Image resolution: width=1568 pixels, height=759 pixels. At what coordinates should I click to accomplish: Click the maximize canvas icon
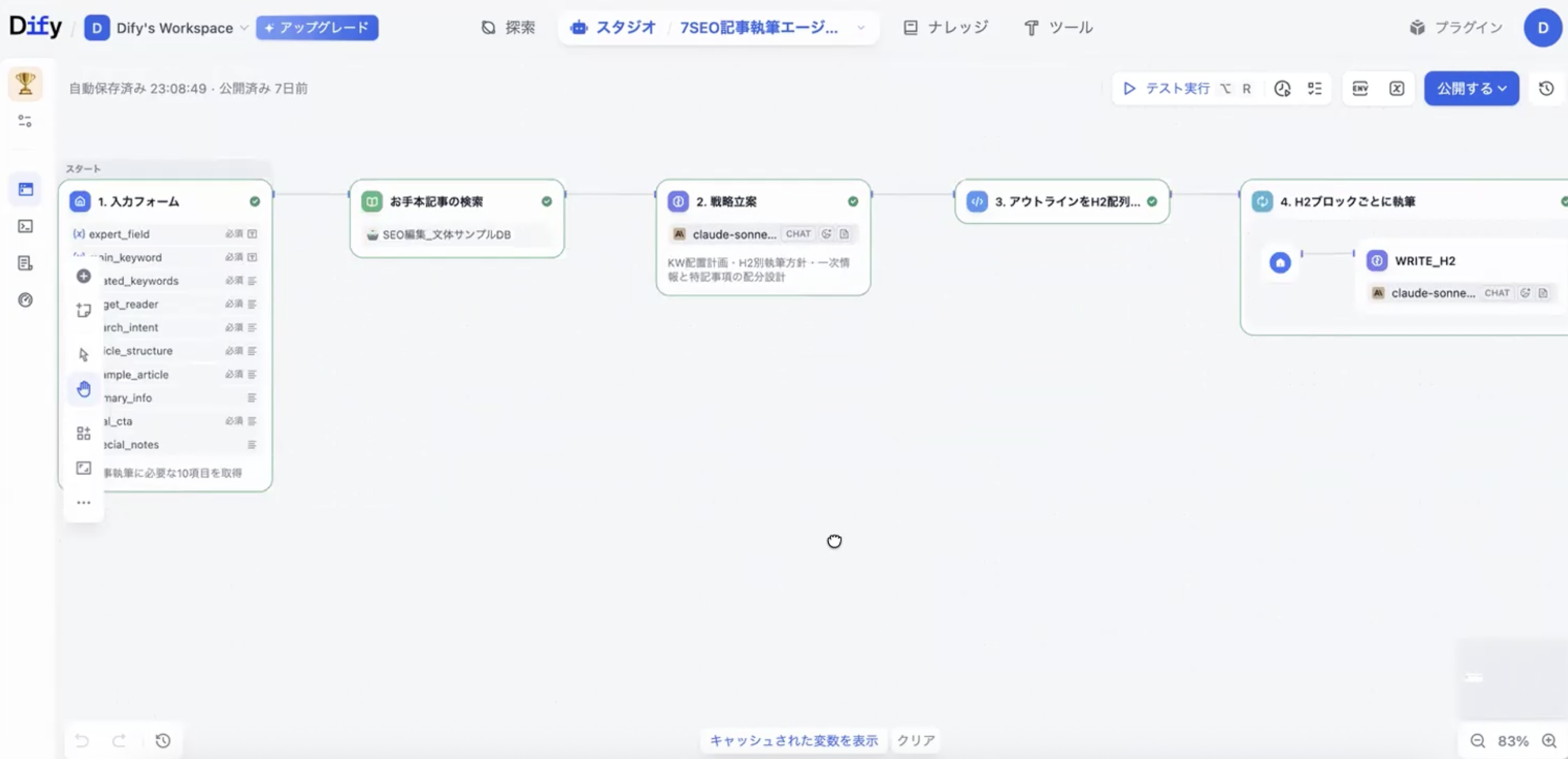point(83,468)
